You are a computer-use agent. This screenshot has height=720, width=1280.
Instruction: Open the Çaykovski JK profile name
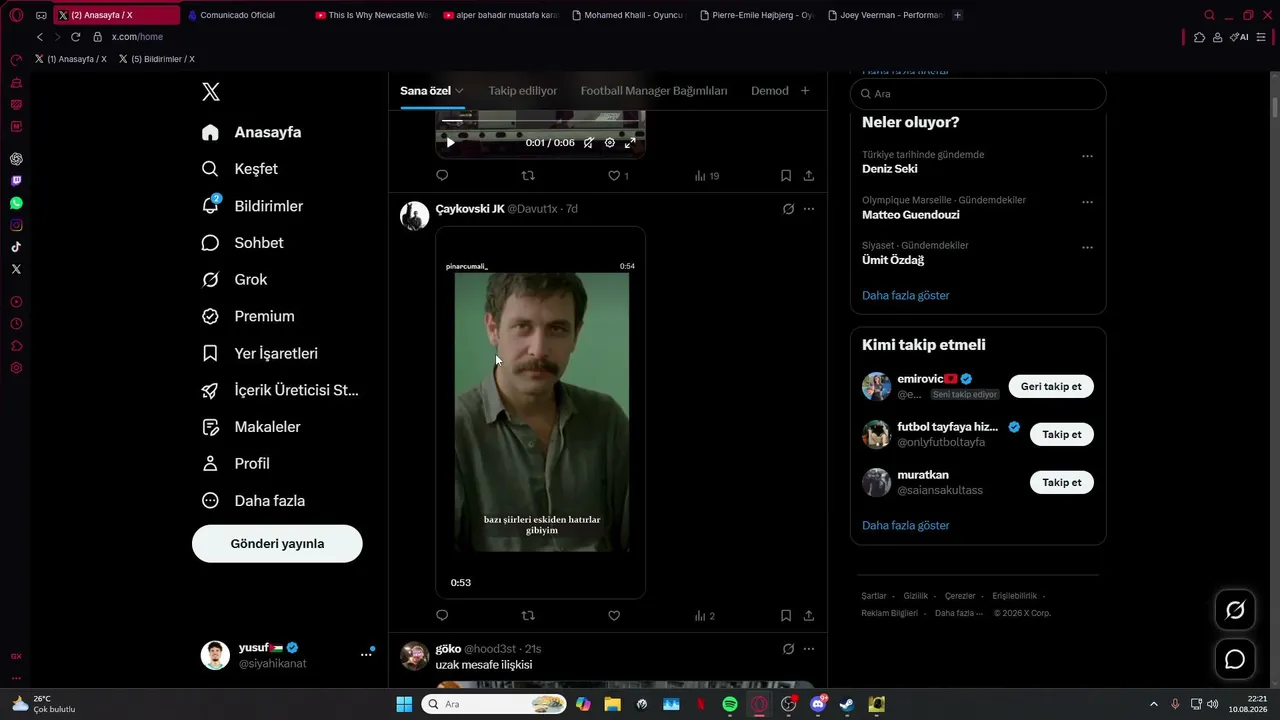pos(470,209)
